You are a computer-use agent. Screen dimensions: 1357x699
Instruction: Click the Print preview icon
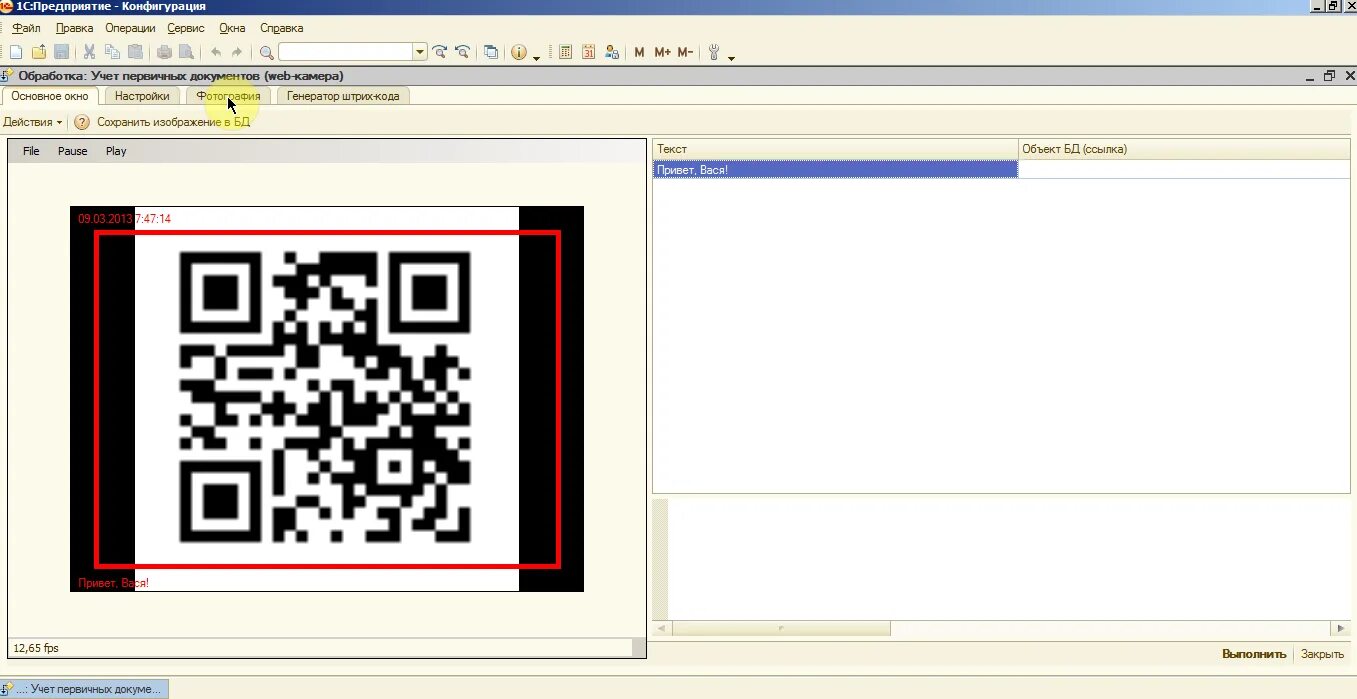coord(185,52)
